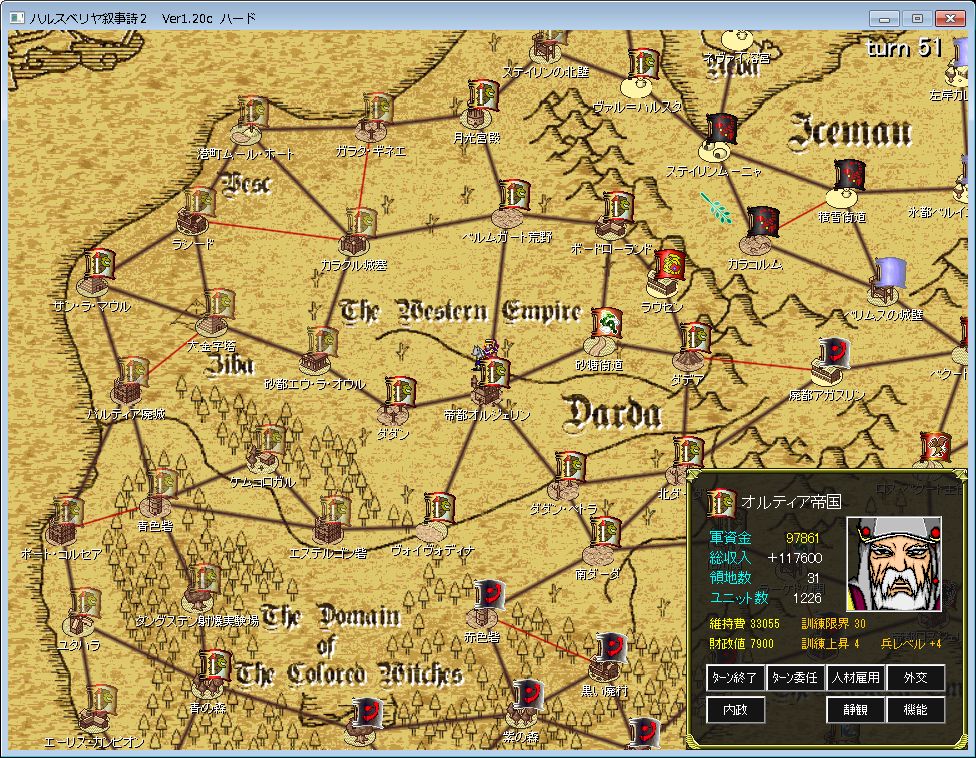Screen dimensions: 976x758
Task: Select the black ガラコルム flag
Action: click(x=764, y=223)
